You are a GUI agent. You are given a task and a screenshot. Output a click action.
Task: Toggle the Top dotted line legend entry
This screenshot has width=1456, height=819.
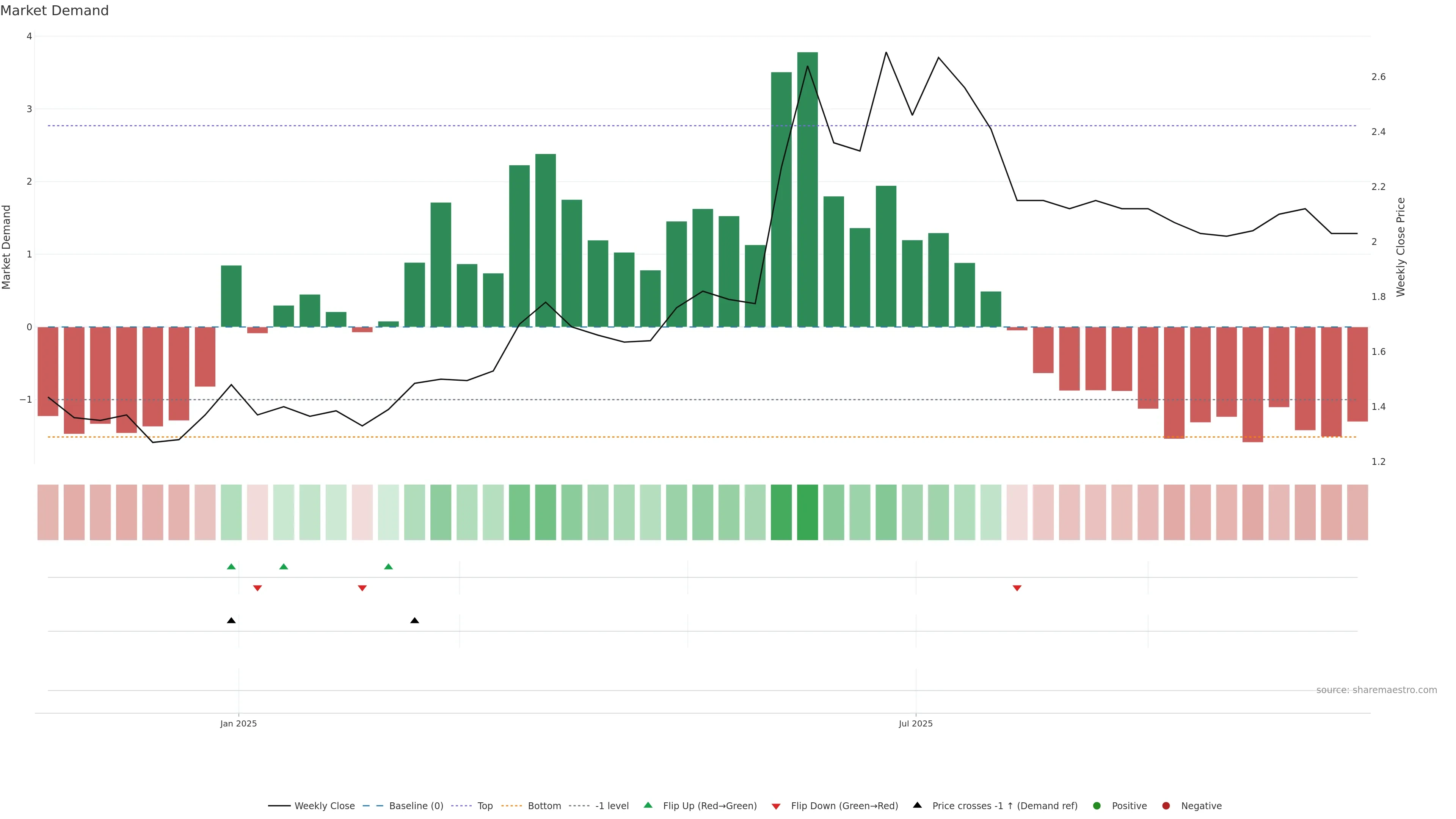[485, 806]
